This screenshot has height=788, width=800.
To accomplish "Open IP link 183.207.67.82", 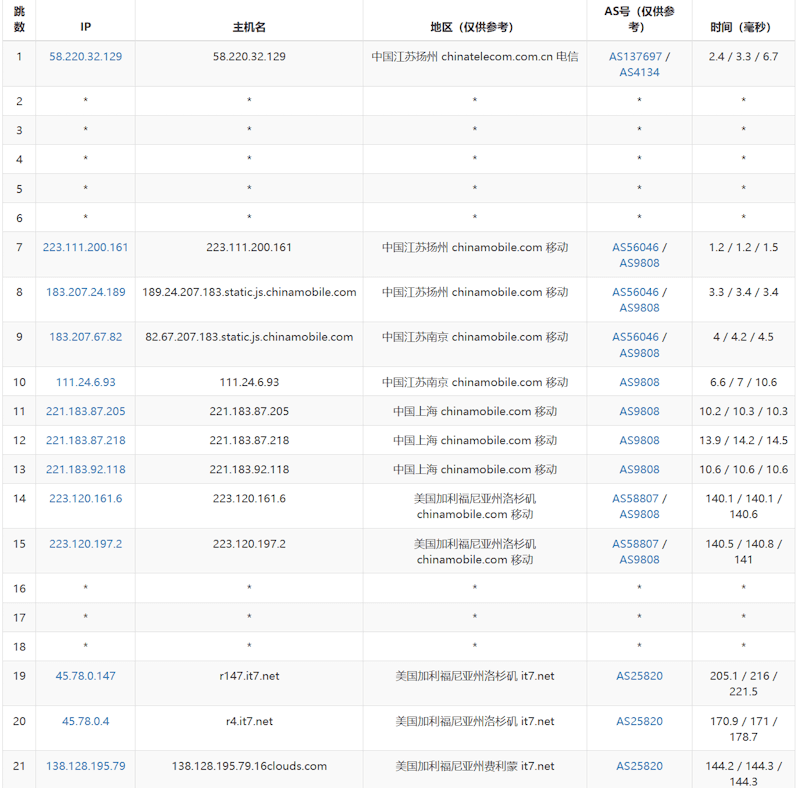I will click(85, 337).
